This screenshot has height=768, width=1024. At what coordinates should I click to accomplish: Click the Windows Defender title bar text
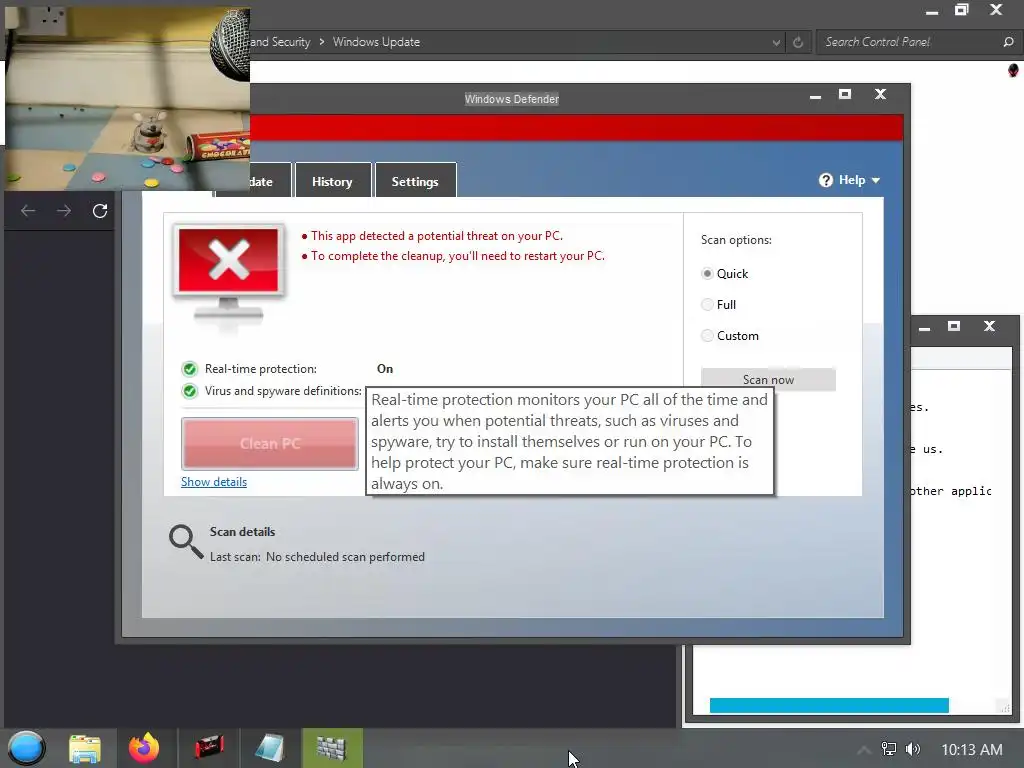(512, 99)
